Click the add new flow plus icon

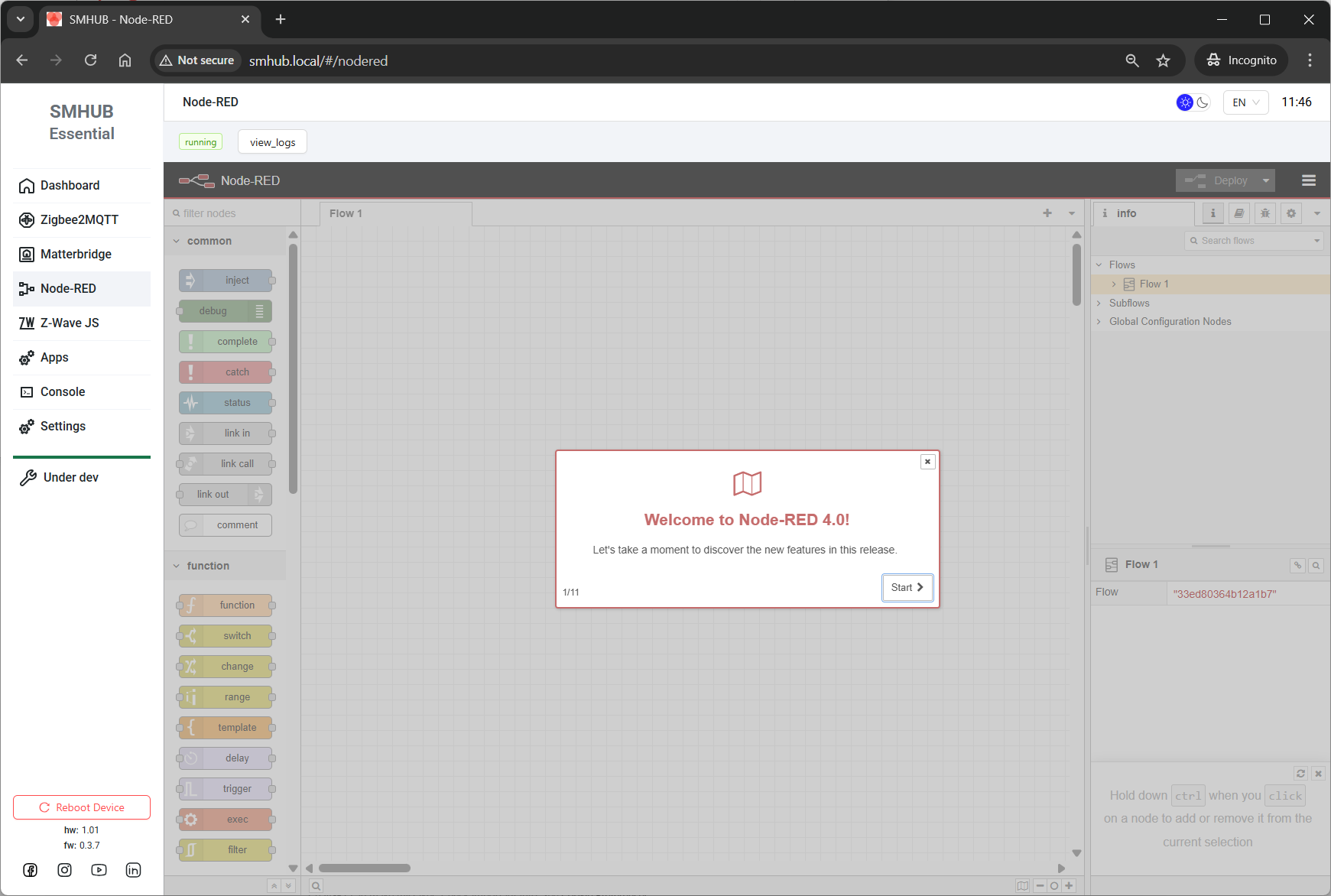click(1047, 213)
